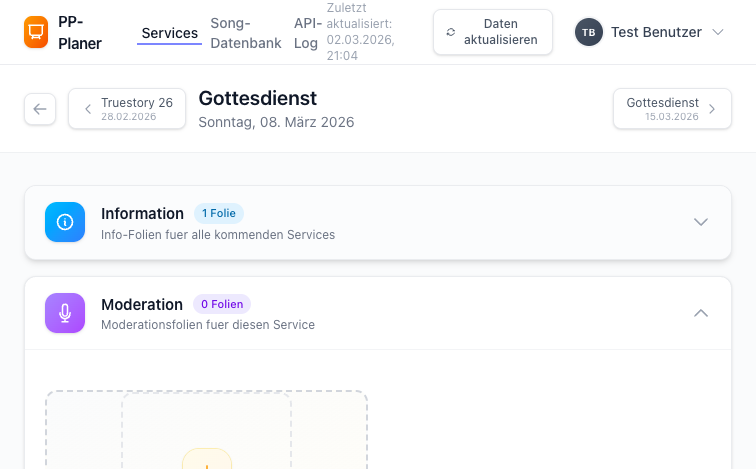The width and height of the screenshot is (756, 469).
Task: Click the purple microphone Moderation icon
Action: tap(65, 313)
